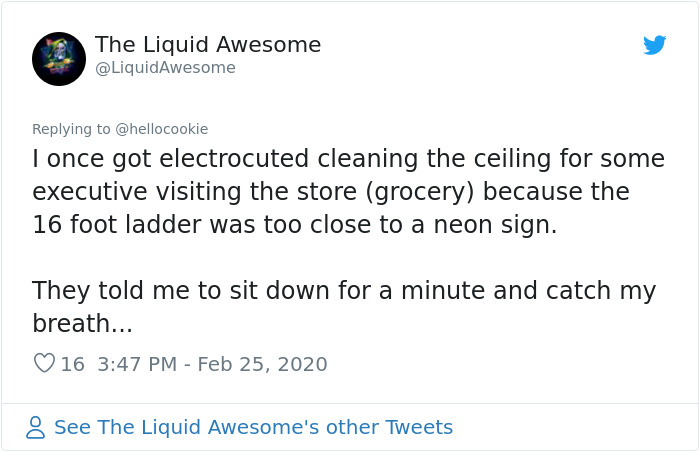Click the word 'electrocuted' in the tweet

click(234, 159)
